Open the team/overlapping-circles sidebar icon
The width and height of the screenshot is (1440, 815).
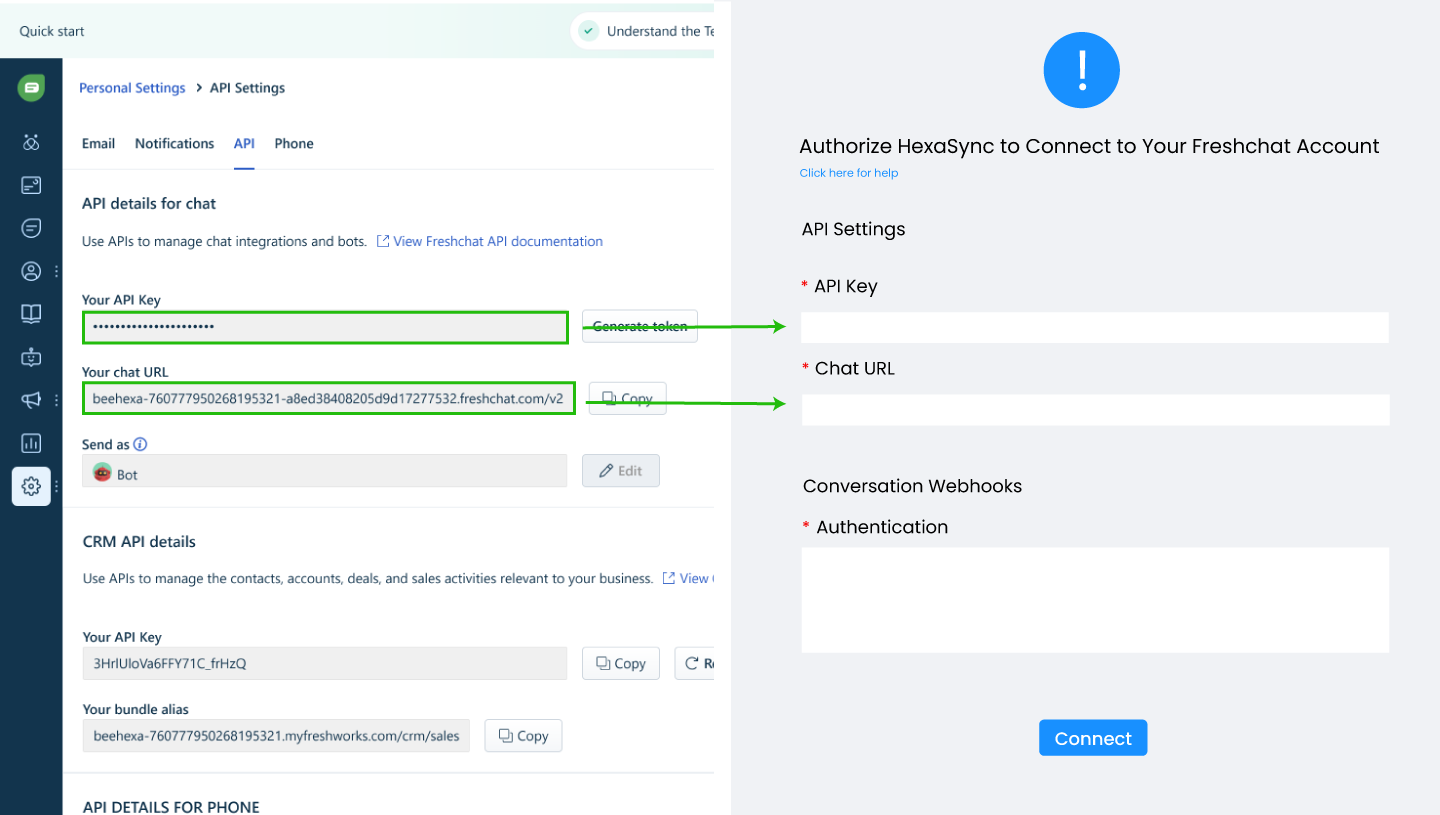pyautogui.click(x=31, y=143)
